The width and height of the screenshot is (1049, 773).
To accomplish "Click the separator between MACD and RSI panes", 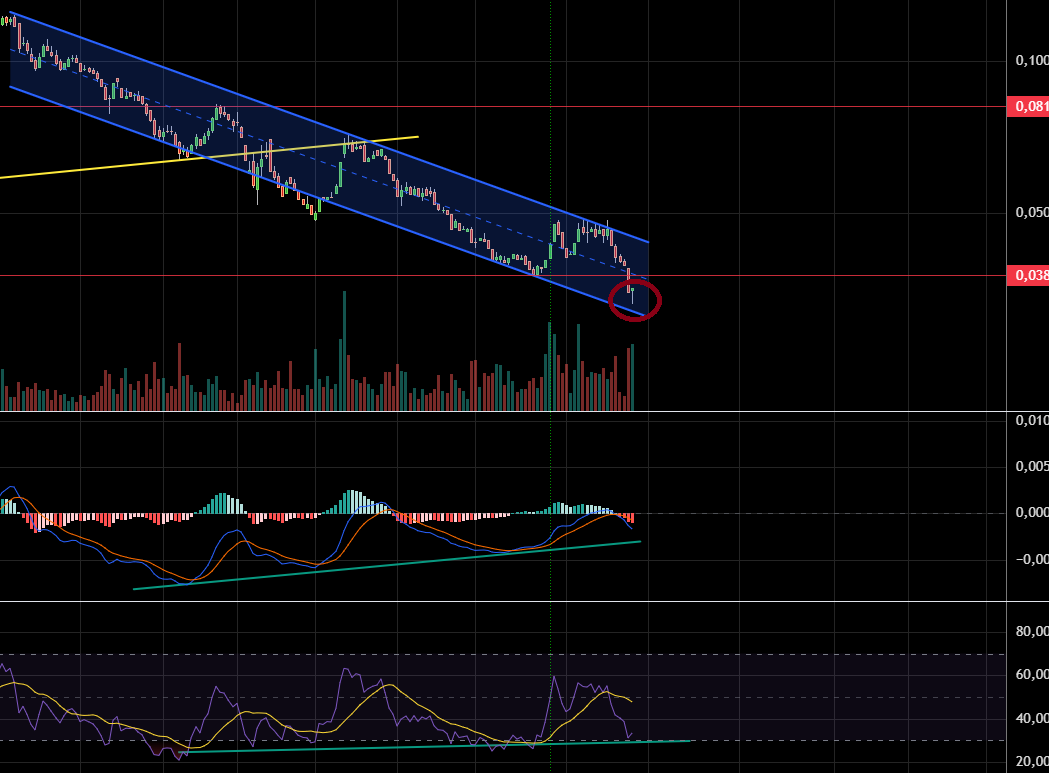I will 500,601.
